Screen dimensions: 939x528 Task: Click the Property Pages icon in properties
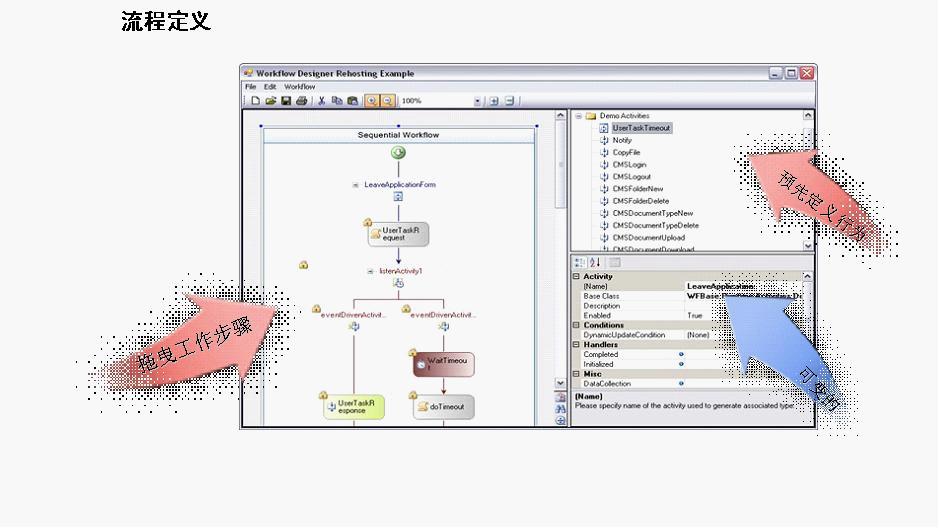pyautogui.click(x=614, y=262)
